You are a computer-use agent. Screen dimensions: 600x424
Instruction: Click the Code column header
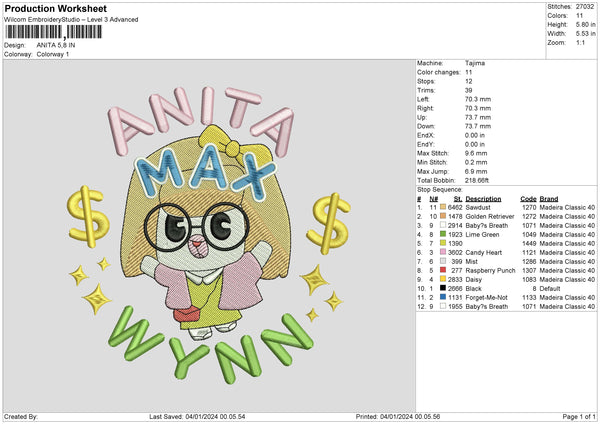pos(528,199)
